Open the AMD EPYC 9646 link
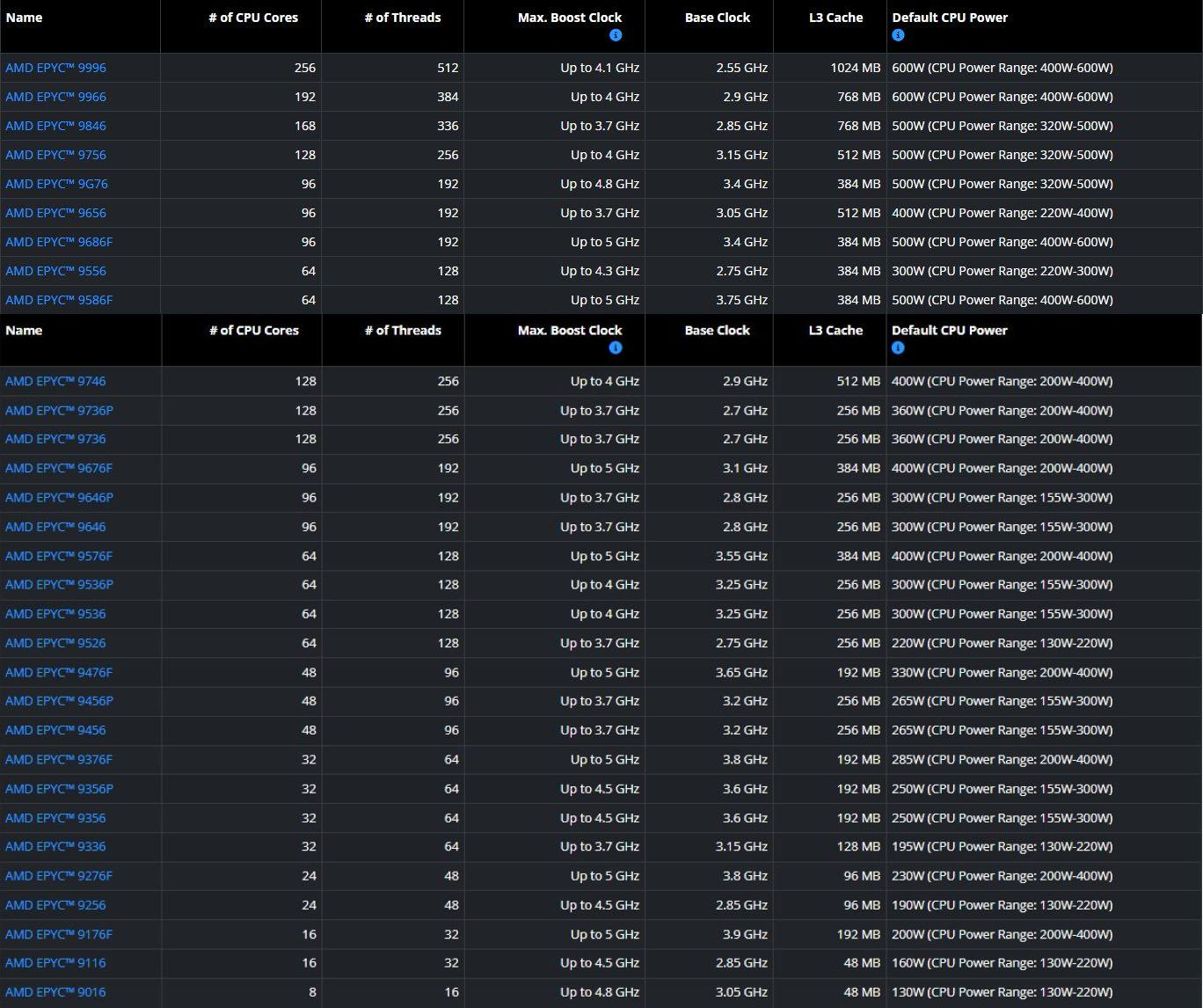 [55, 527]
